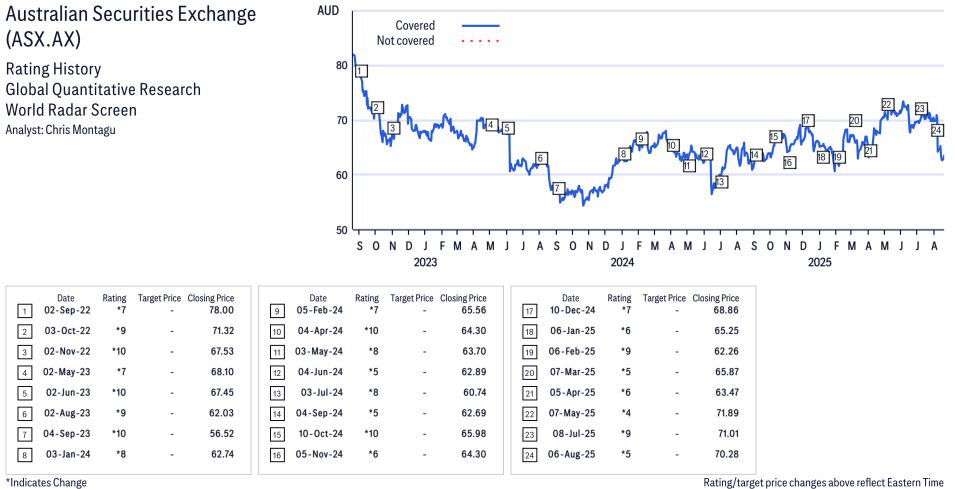Click the 'World Radar Screen' line

(71, 110)
